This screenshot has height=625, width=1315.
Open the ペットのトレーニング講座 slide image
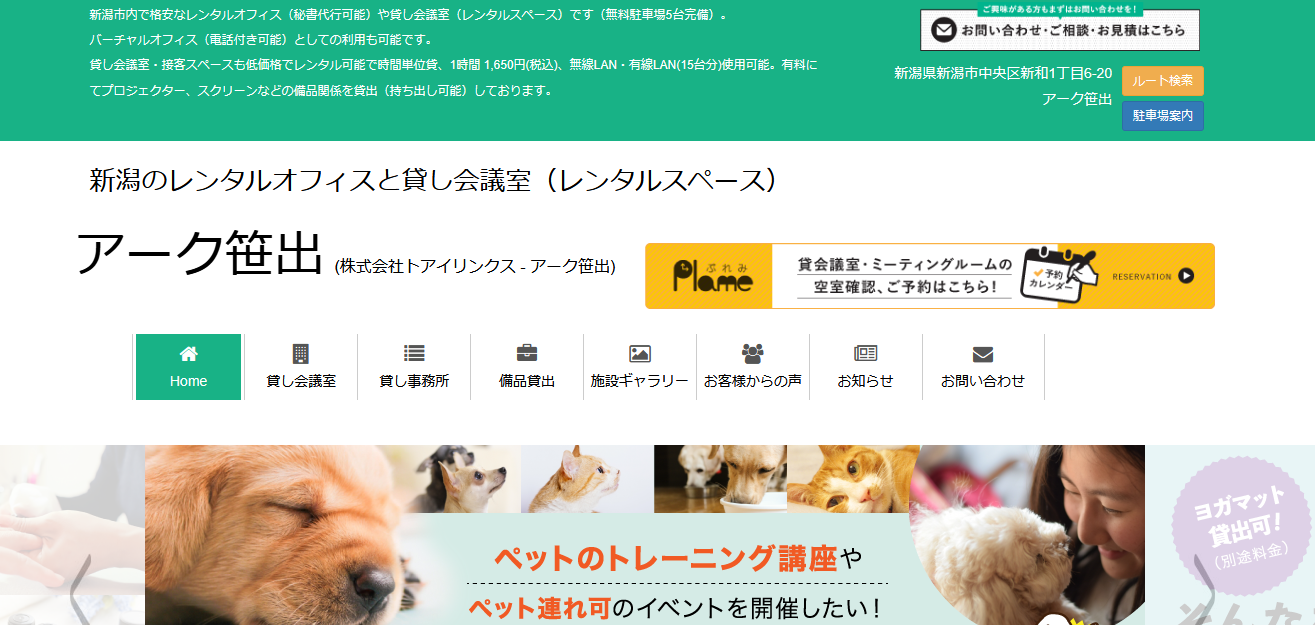[644, 560]
